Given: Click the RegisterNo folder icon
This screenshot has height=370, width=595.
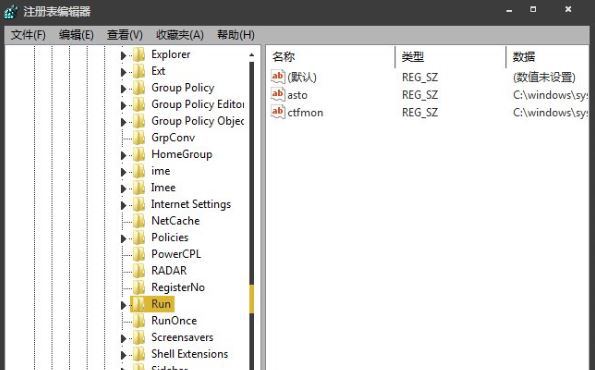Looking at the screenshot, I should pos(139,288).
